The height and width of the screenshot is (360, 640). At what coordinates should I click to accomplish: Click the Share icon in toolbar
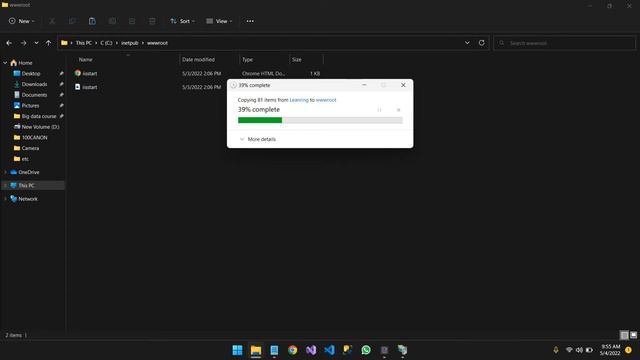point(132,21)
